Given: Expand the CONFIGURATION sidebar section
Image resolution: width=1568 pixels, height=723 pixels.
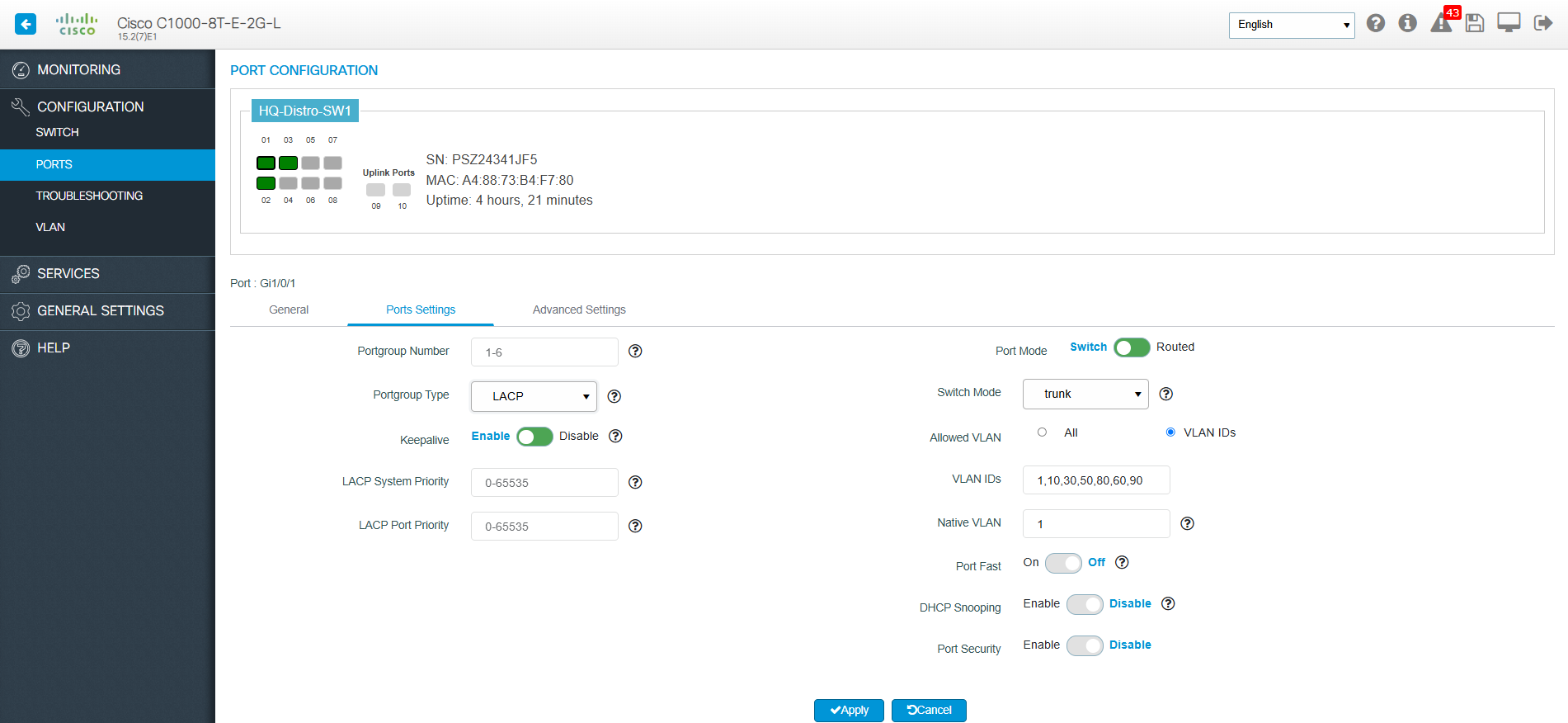Looking at the screenshot, I should click(x=107, y=106).
